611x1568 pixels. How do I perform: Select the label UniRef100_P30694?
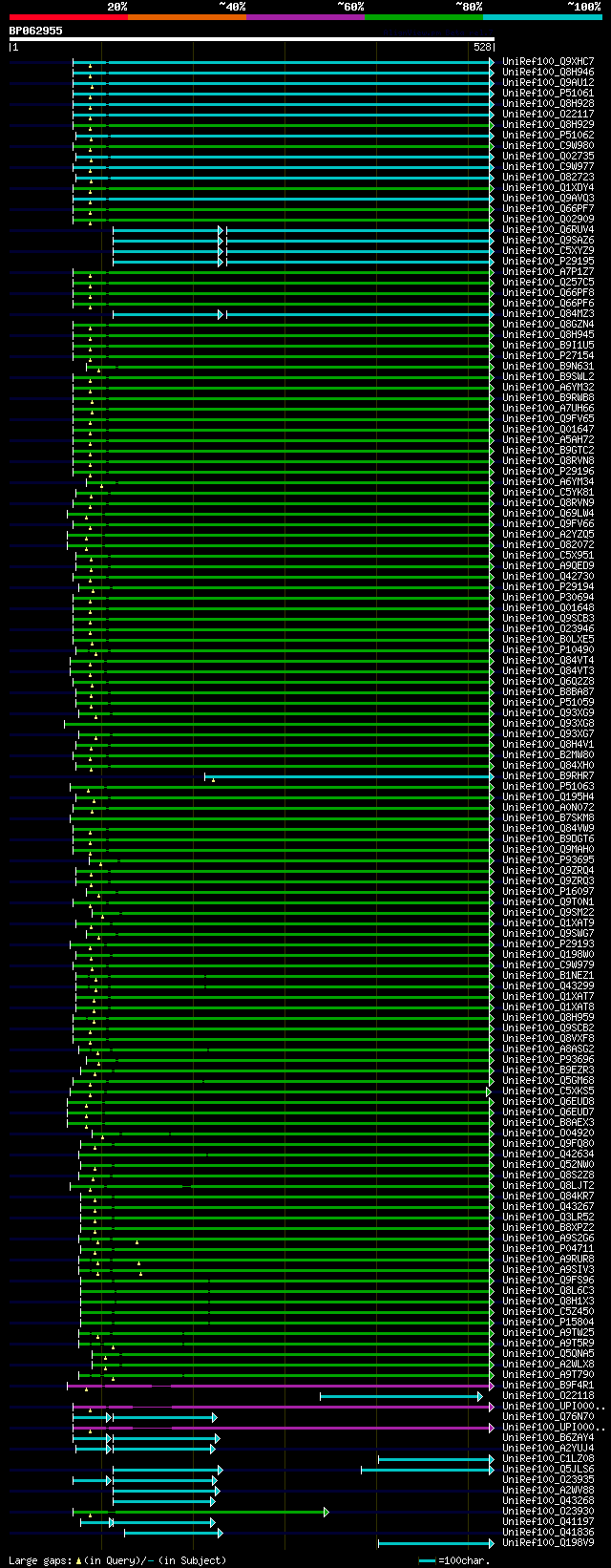pos(548,597)
